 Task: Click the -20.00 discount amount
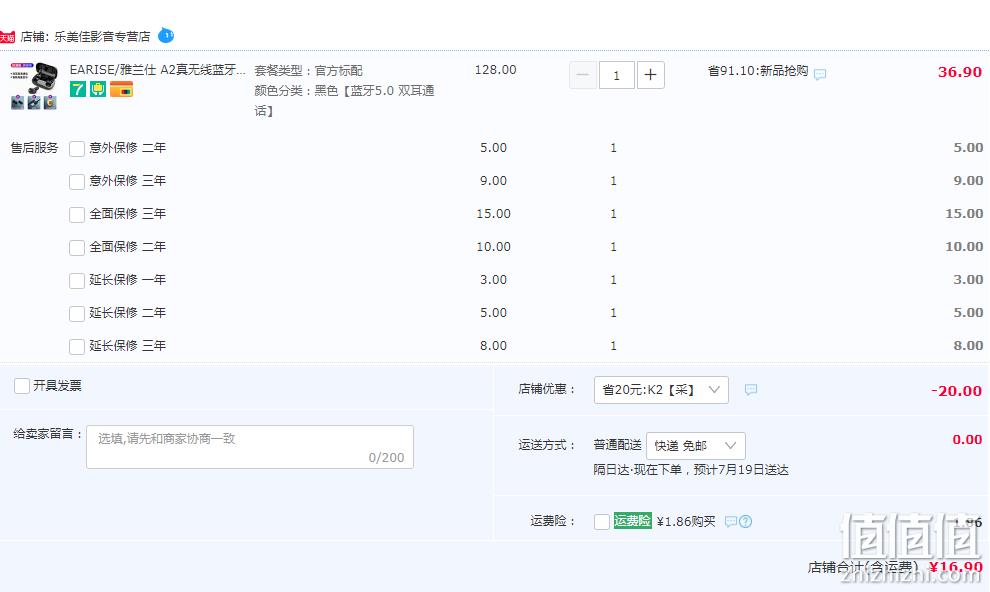coord(957,391)
